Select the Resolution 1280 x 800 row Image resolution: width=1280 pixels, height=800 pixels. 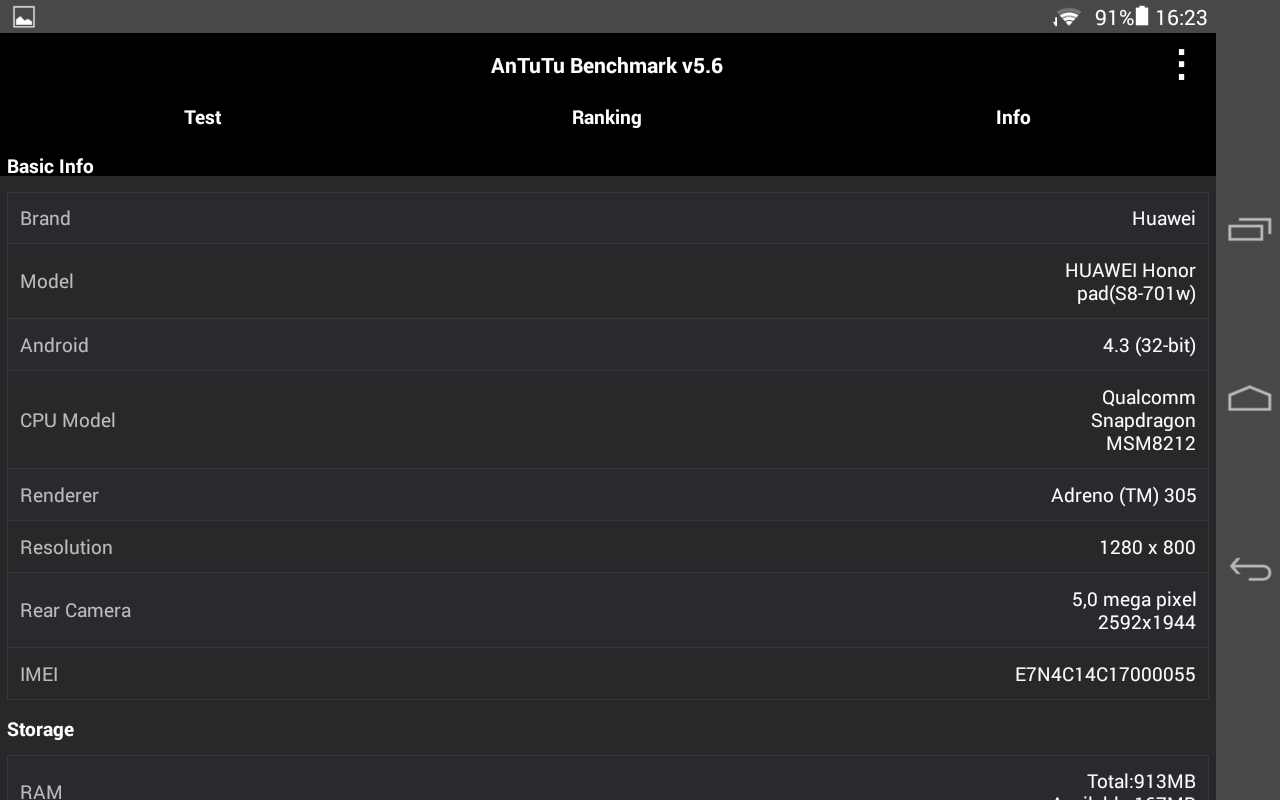[x=607, y=547]
